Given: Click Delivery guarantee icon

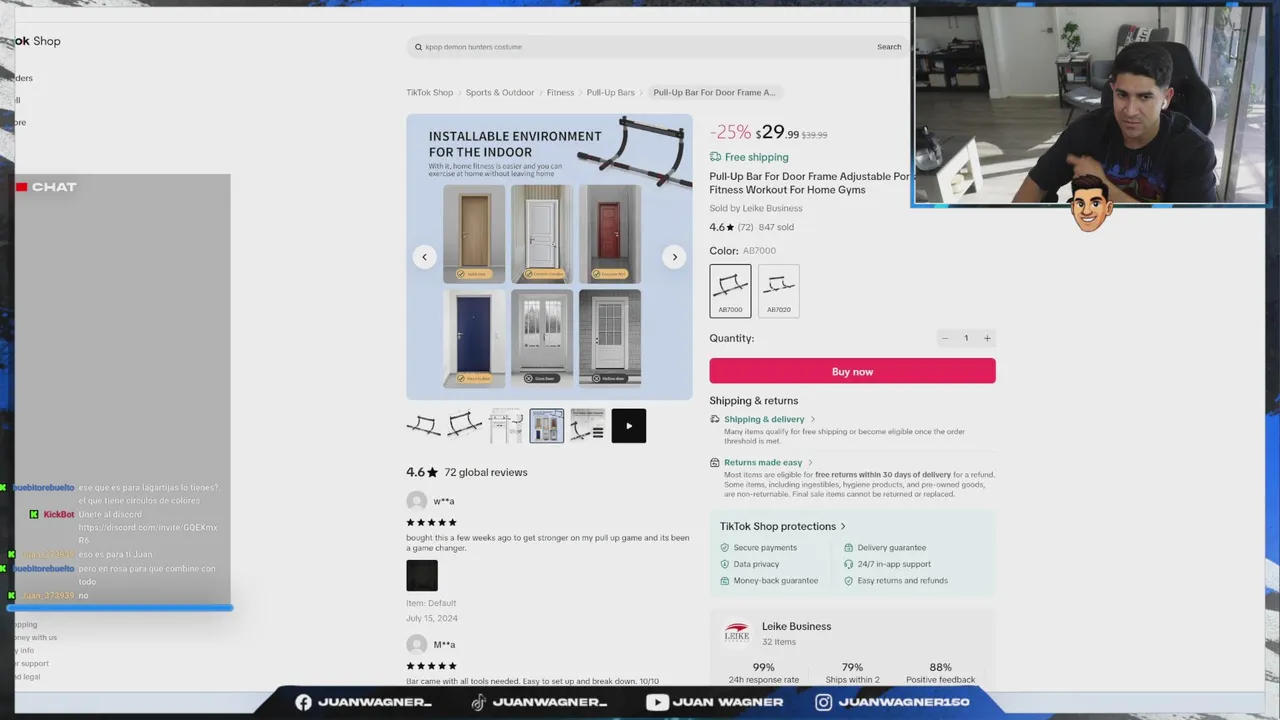Looking at the screenshot, I should [x=848, y=548].
